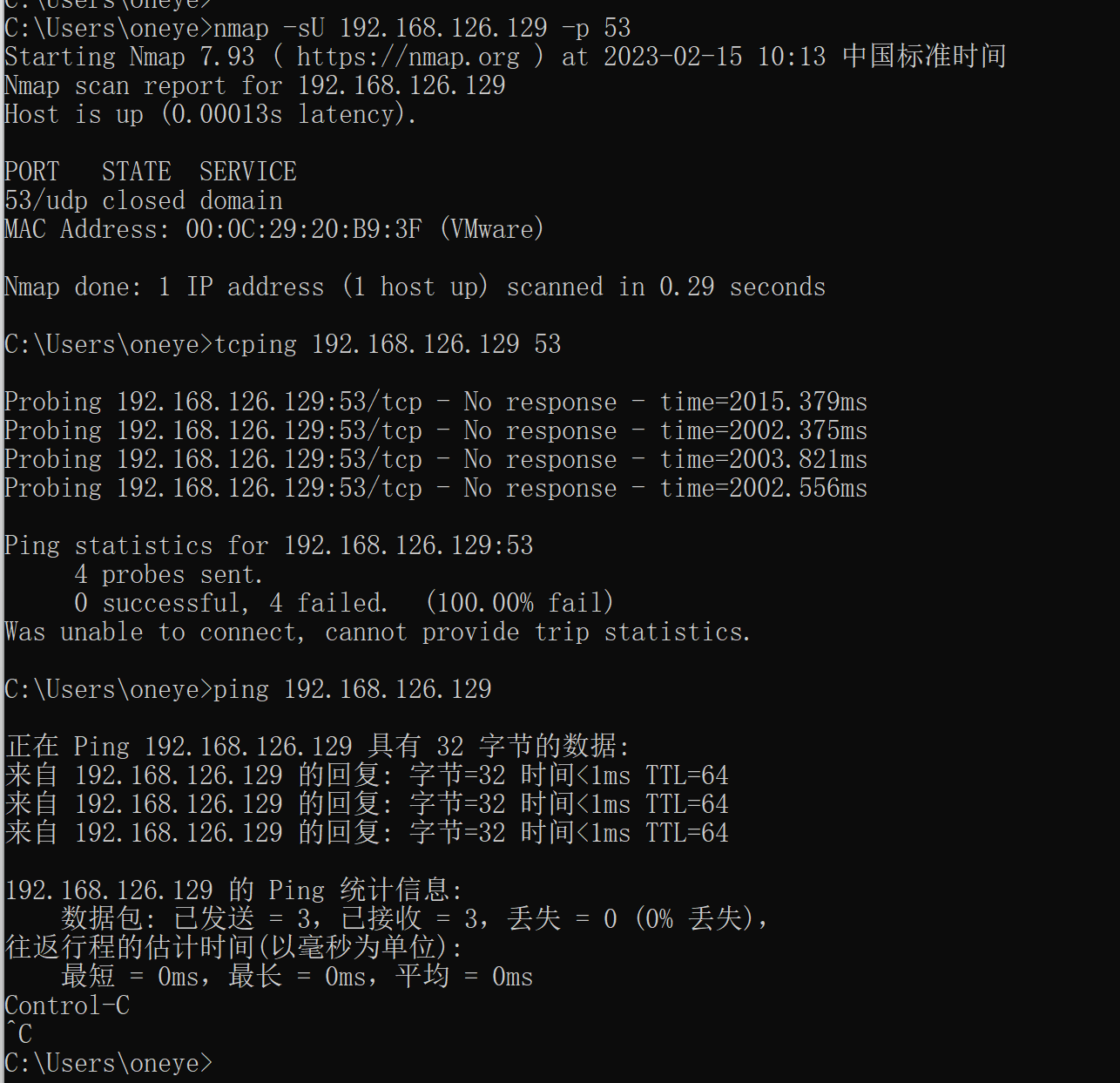Image resolution: width=1120 pixels, height=1083 pixels.
Task: Click the time=2003.821ms probe result
Action: (x=763, y=459)
